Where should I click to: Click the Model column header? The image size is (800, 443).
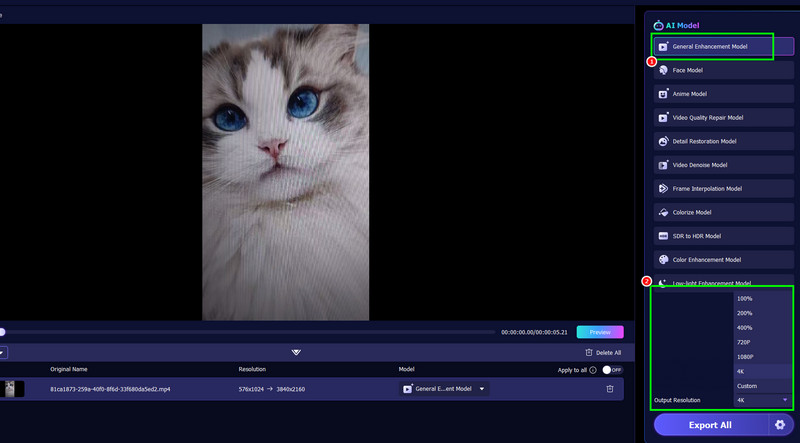(407, 370)
